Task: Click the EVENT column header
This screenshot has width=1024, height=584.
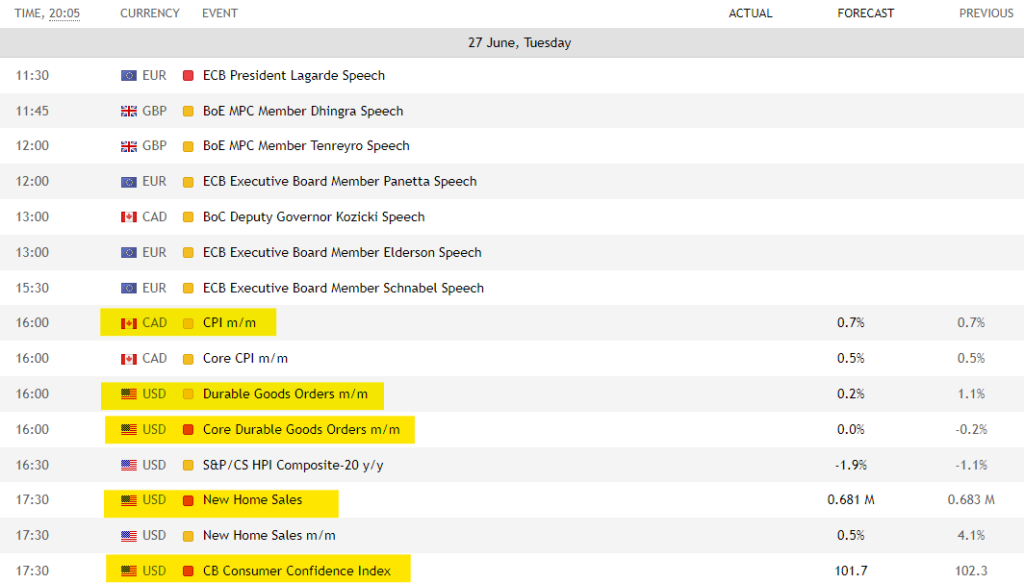Action: (219, 13)
